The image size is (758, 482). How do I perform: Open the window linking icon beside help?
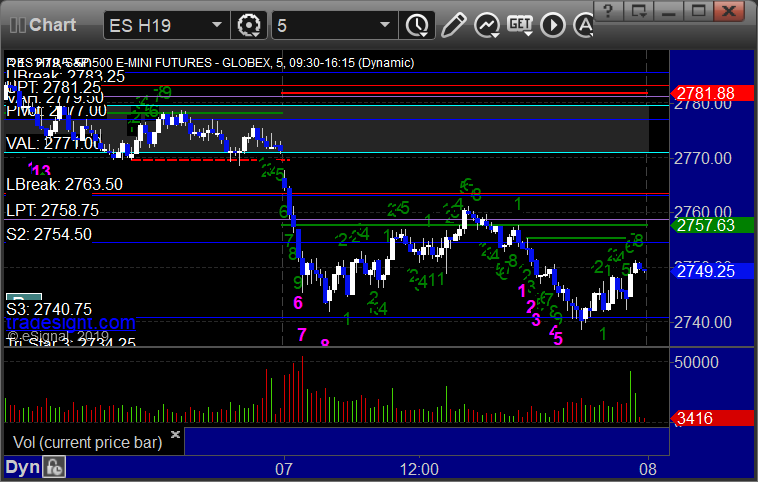point(638,11)
